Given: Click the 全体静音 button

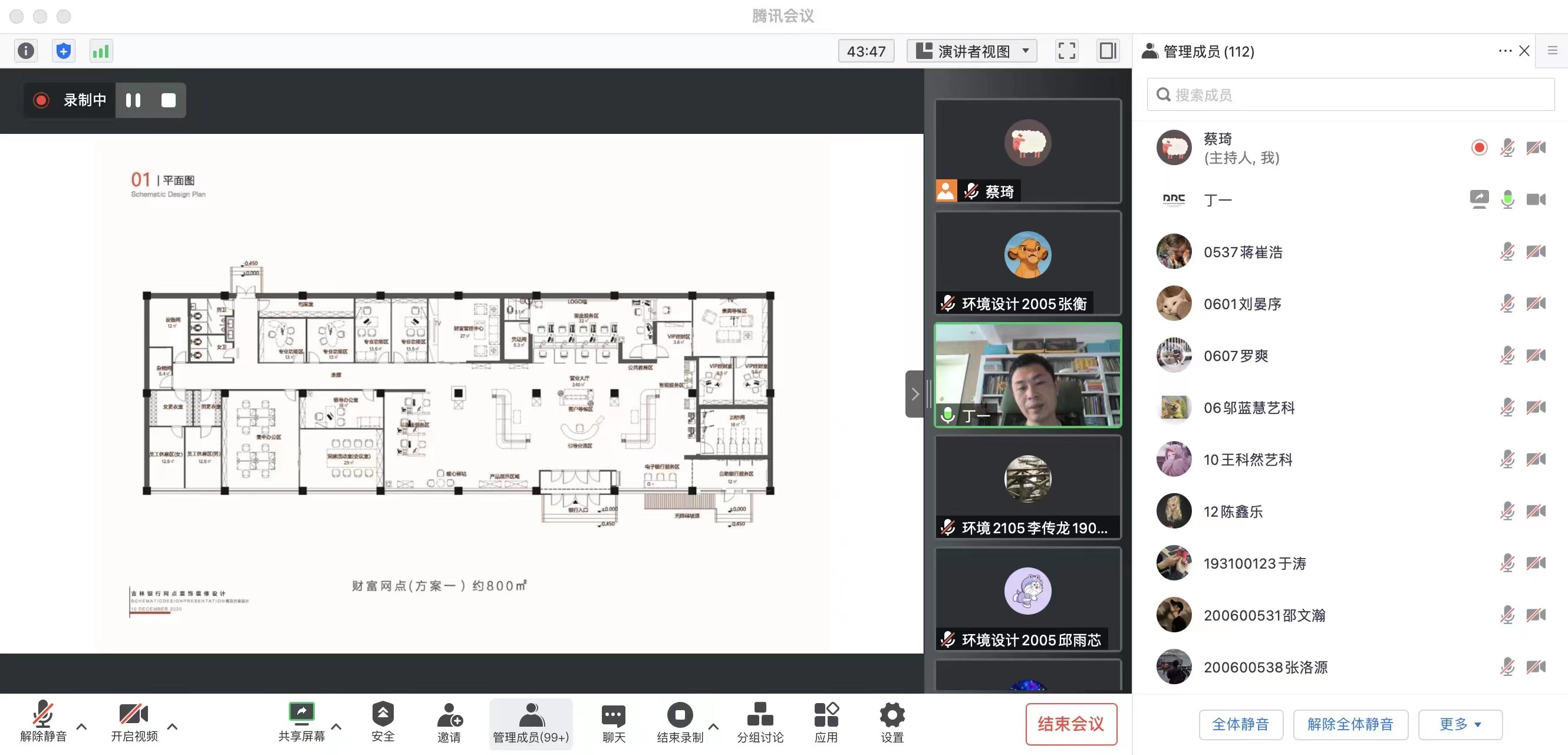Looking at the screenshot, I should (1240, 724).
